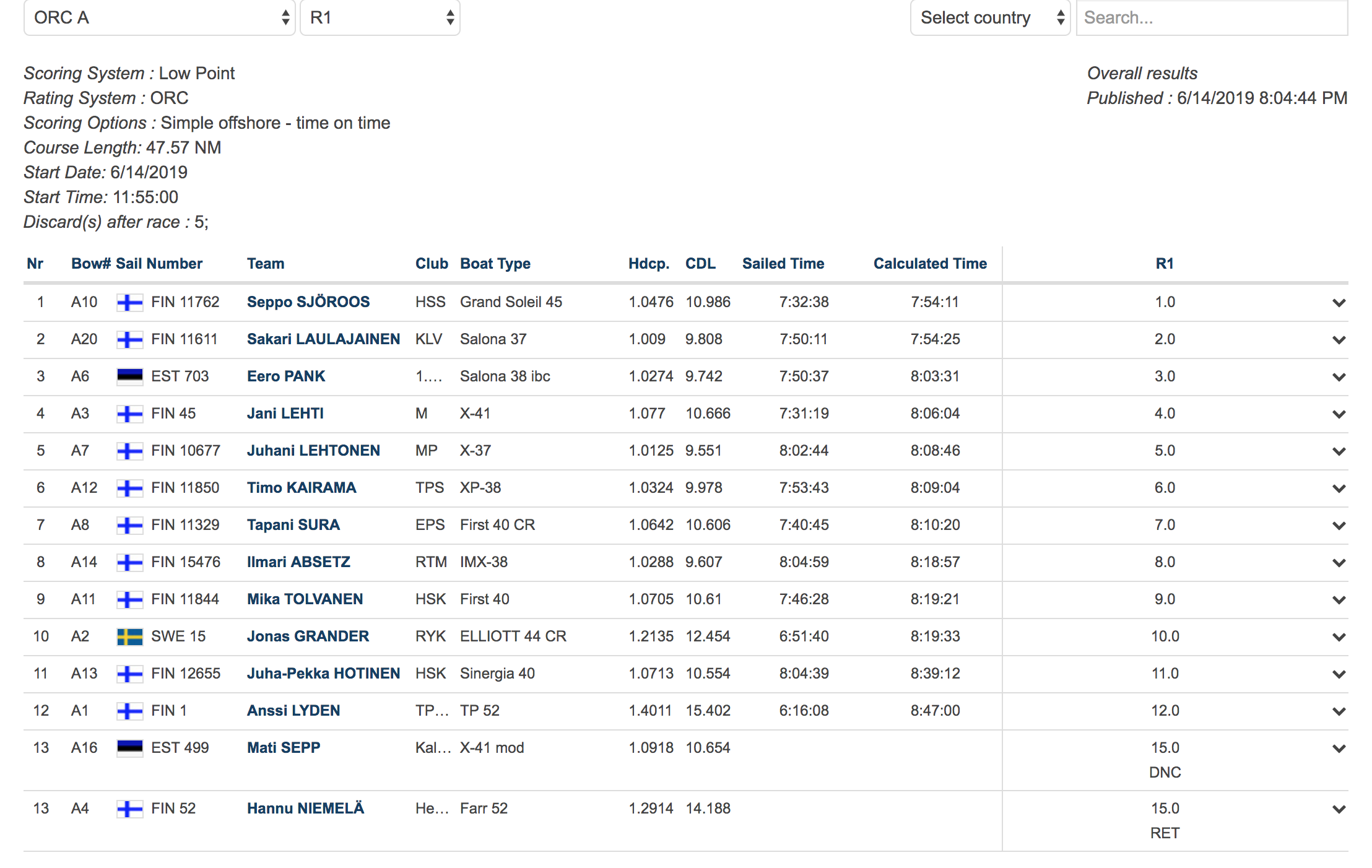1372x868 pixels.
Task: Expand row chevron for Jonas GRANDER
Action: coord(1339,637)
